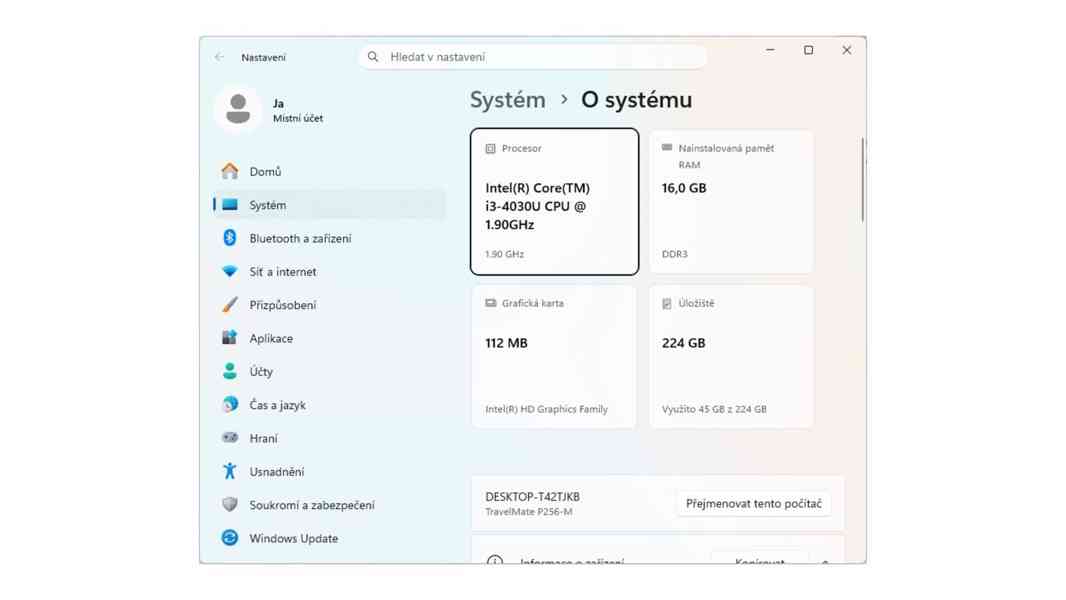Open Usnadnění settings
Screen dimensions: 1066x600
click(329, 471)
